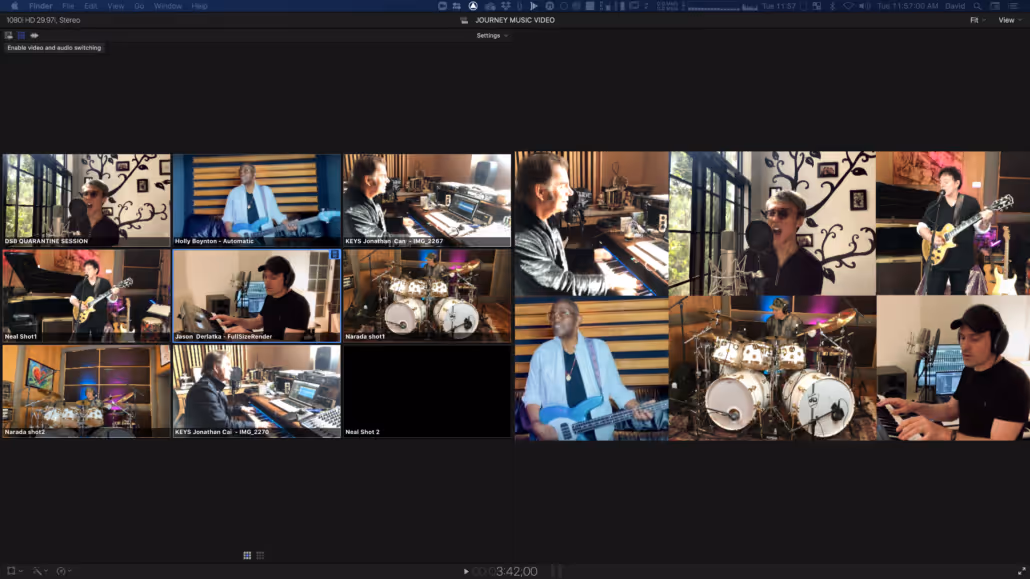
Task: Start playback with the play button
Action: coord(466,571)
